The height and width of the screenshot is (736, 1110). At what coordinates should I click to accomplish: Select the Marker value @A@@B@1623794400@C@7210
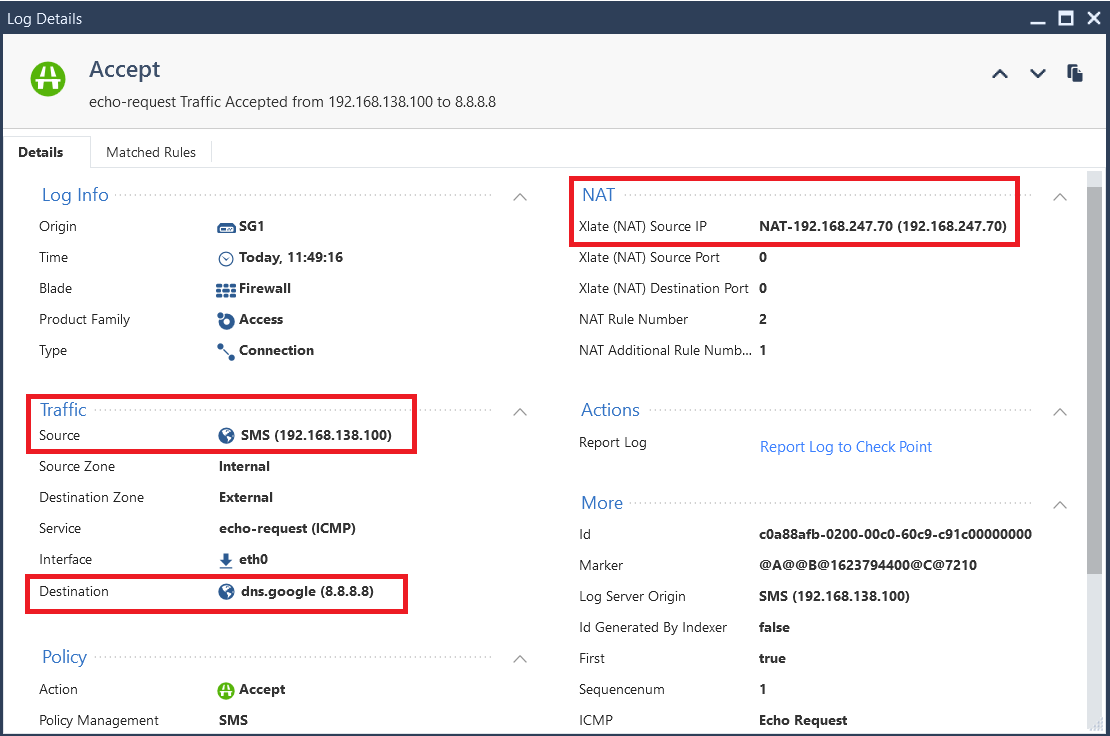[868, 565]
